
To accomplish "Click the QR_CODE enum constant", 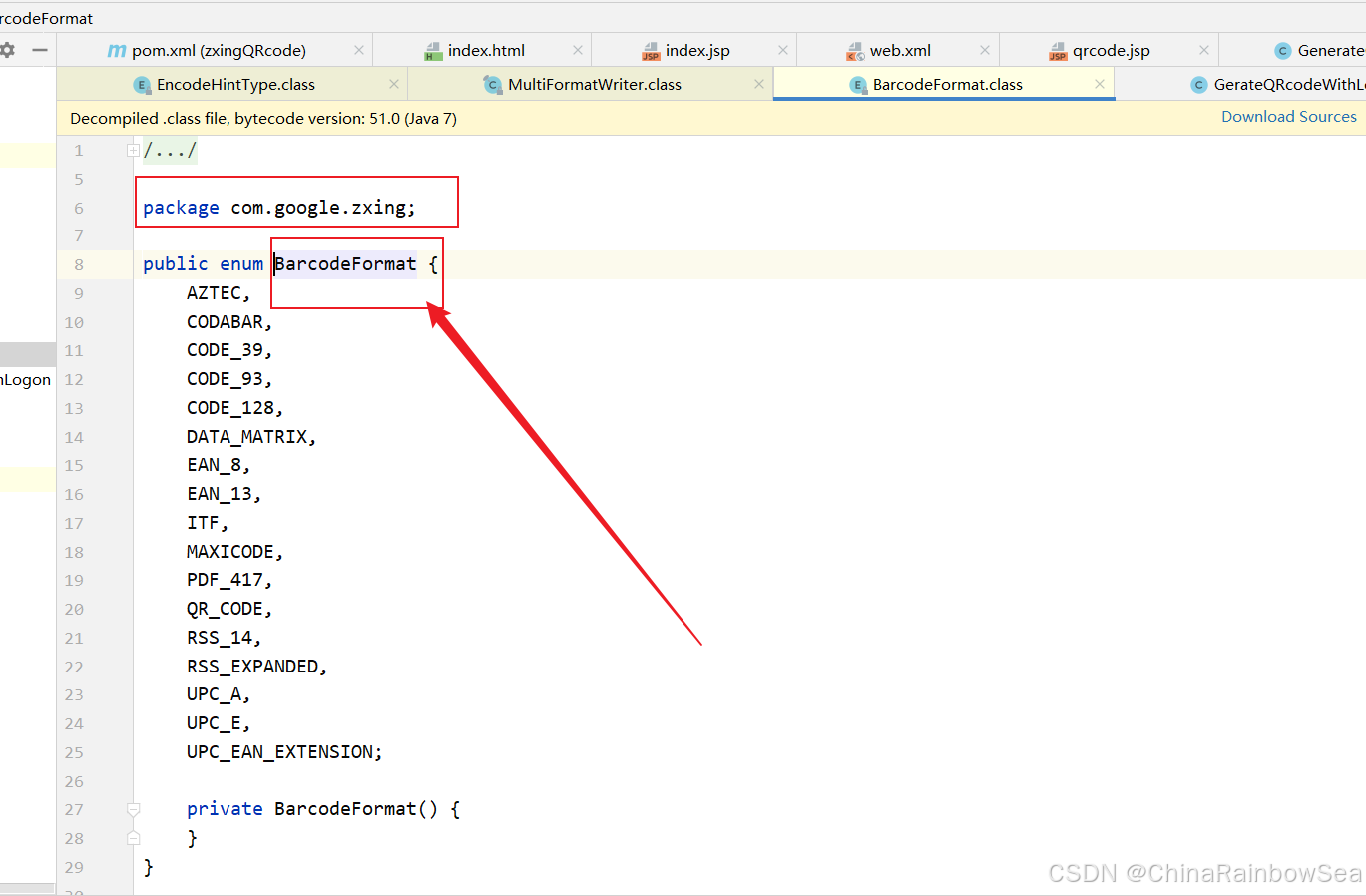I will pos(225,609).
